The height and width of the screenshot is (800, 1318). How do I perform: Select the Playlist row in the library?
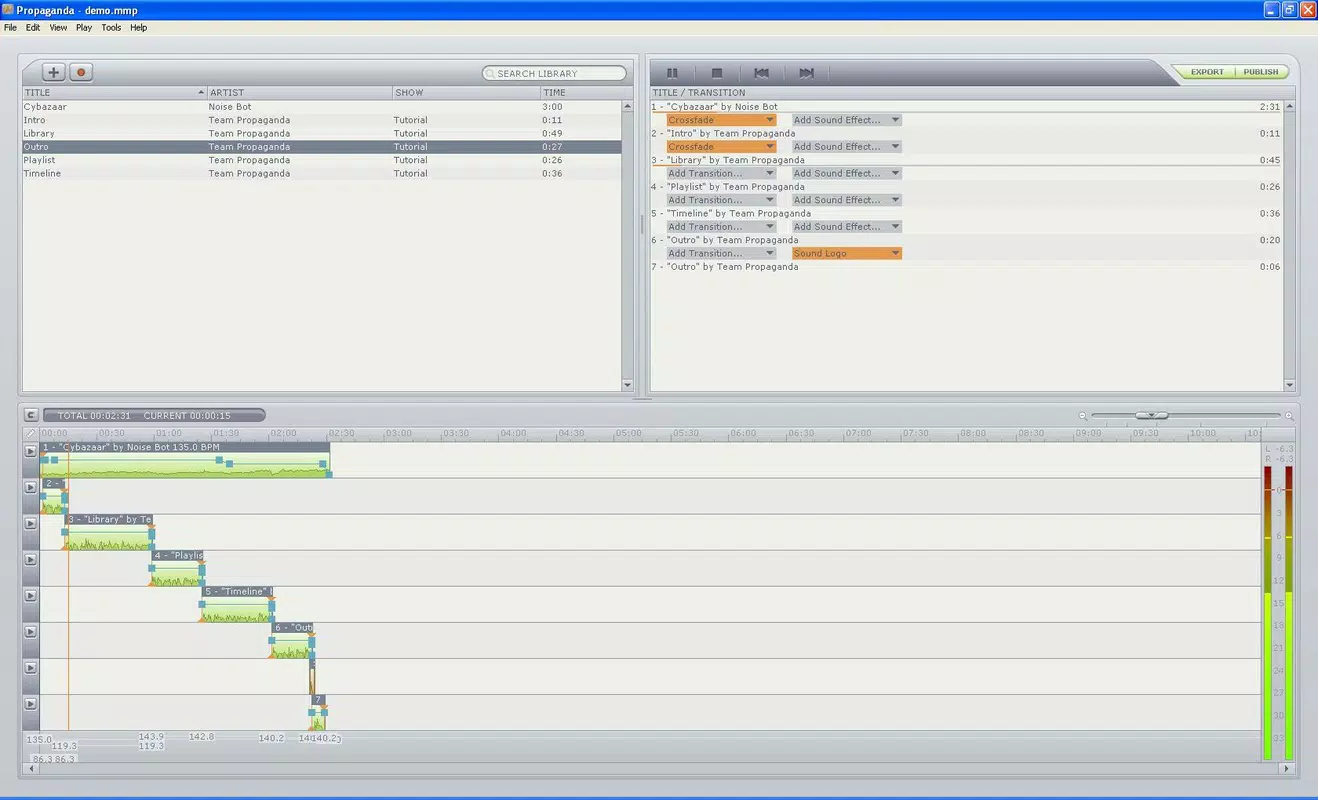tap(321, 160)
